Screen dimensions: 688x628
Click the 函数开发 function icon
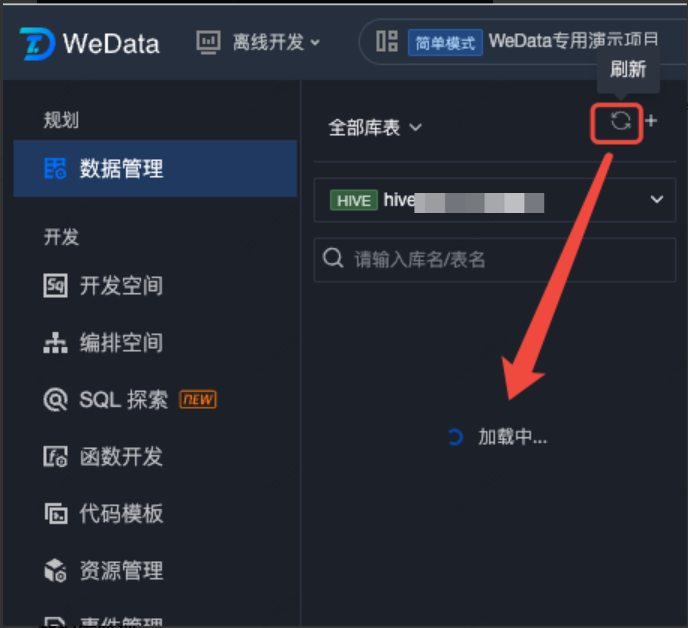[55, 456]
